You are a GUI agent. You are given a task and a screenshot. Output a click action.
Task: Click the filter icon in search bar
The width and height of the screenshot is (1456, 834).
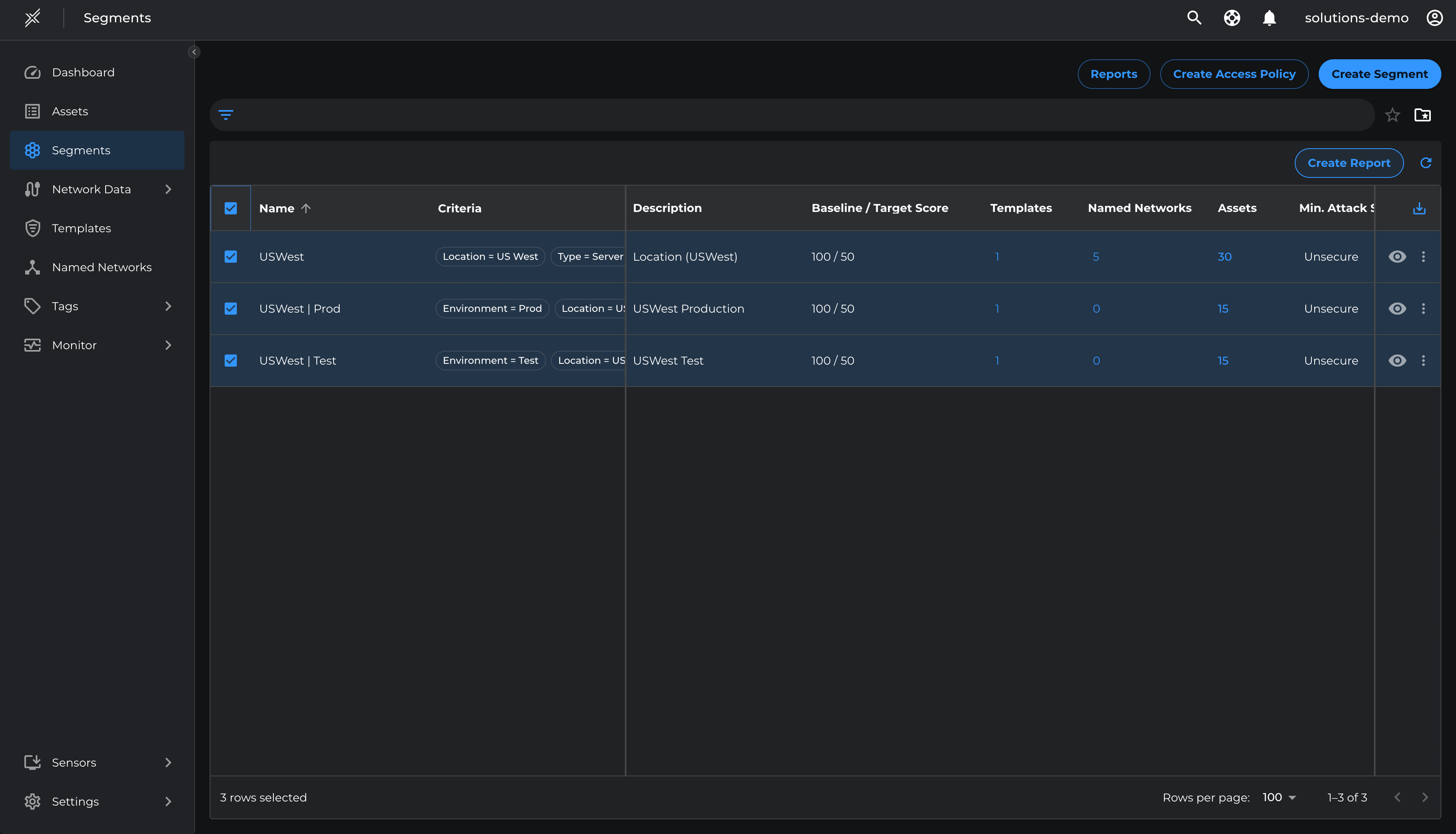pyautogui.click(x=226, y=115)
